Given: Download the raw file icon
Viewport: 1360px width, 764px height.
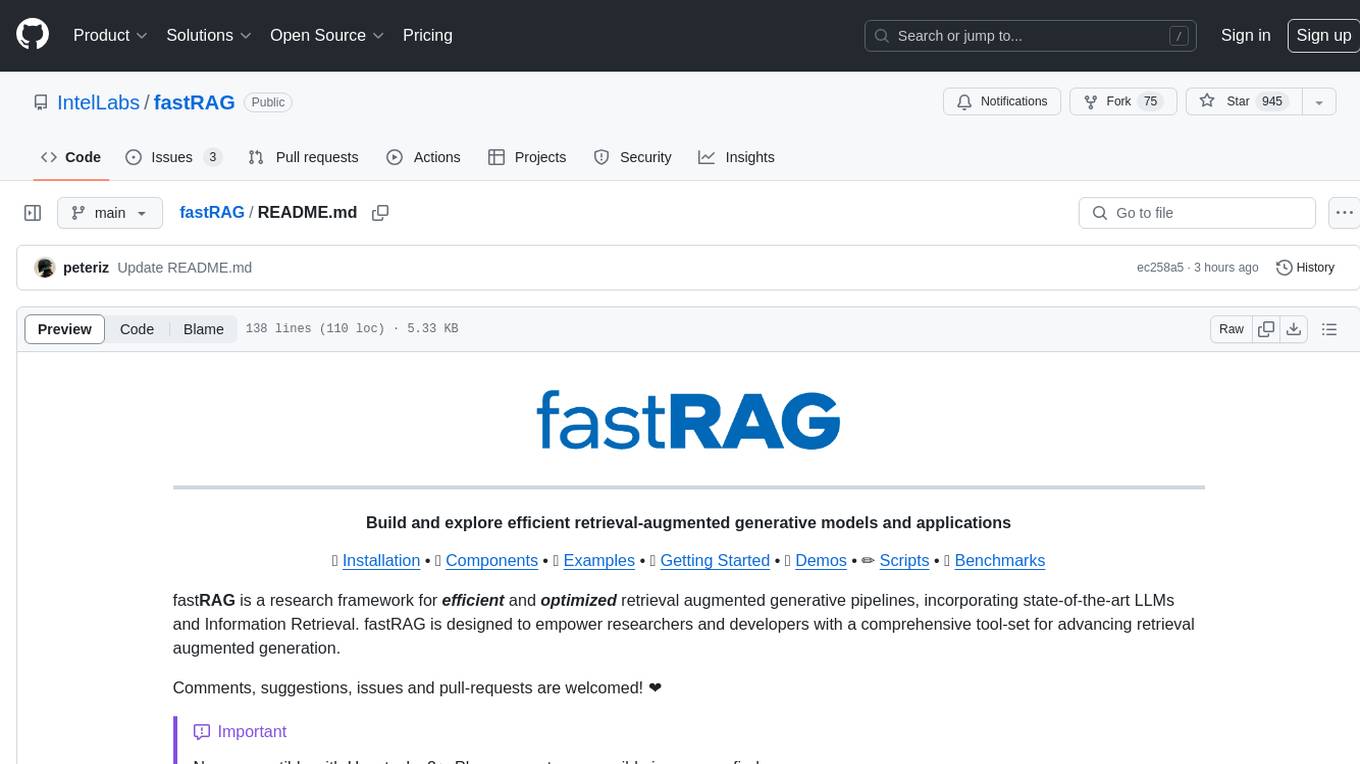Looking at the screenshot, I should (x=1294, y=329).
